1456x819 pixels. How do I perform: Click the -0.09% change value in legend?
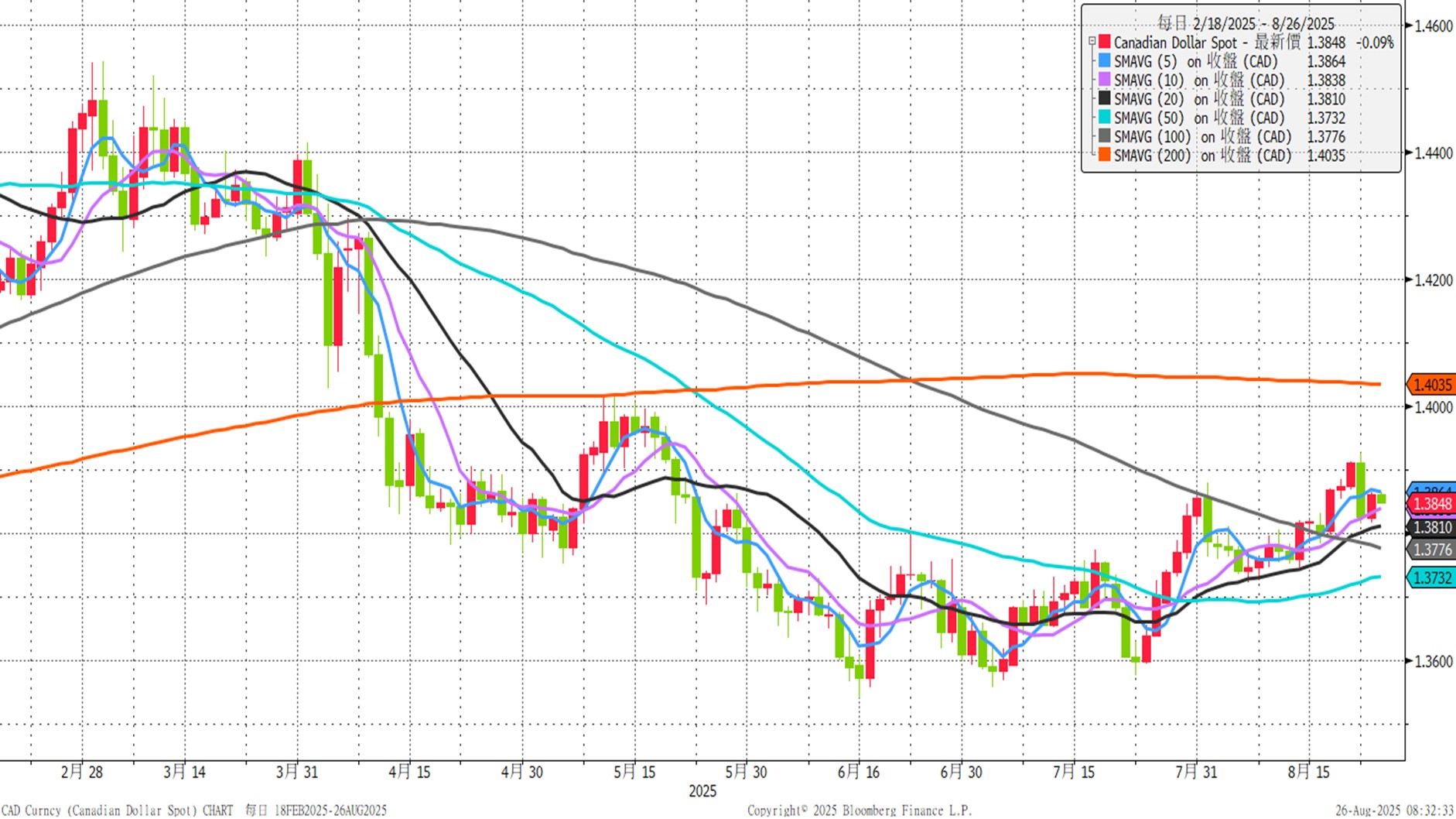[x=1375, y=43]
